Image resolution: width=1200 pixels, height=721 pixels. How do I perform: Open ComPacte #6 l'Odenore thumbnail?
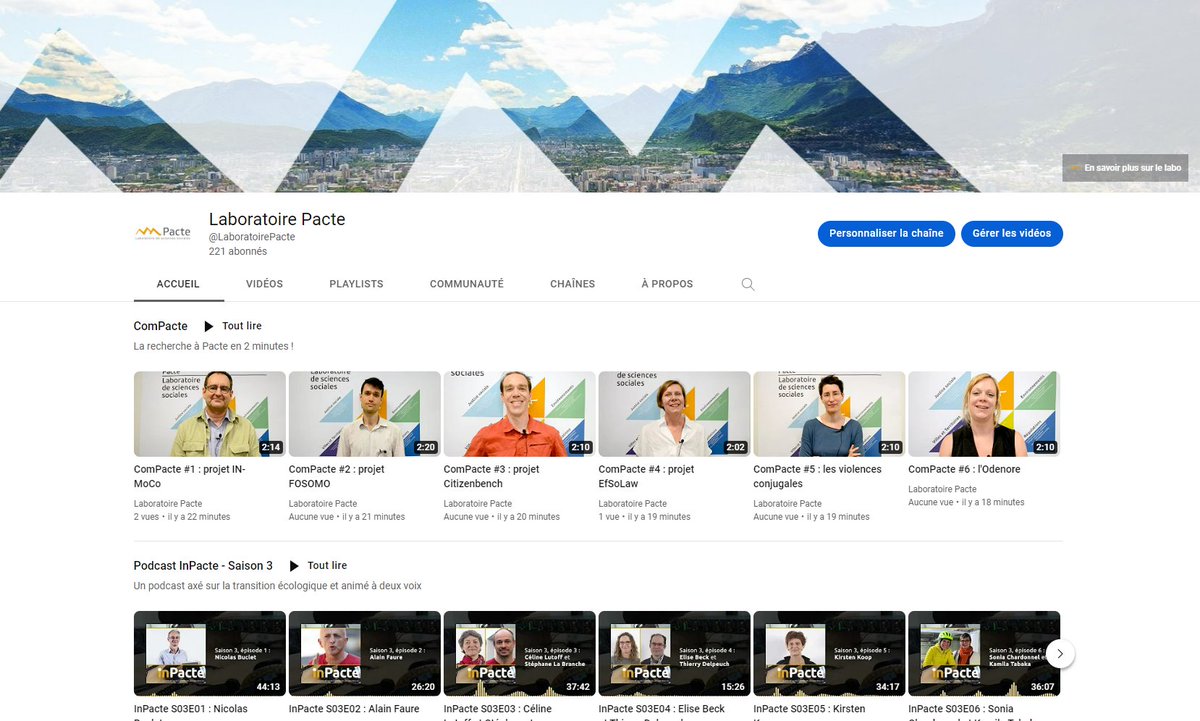(984, 414)
